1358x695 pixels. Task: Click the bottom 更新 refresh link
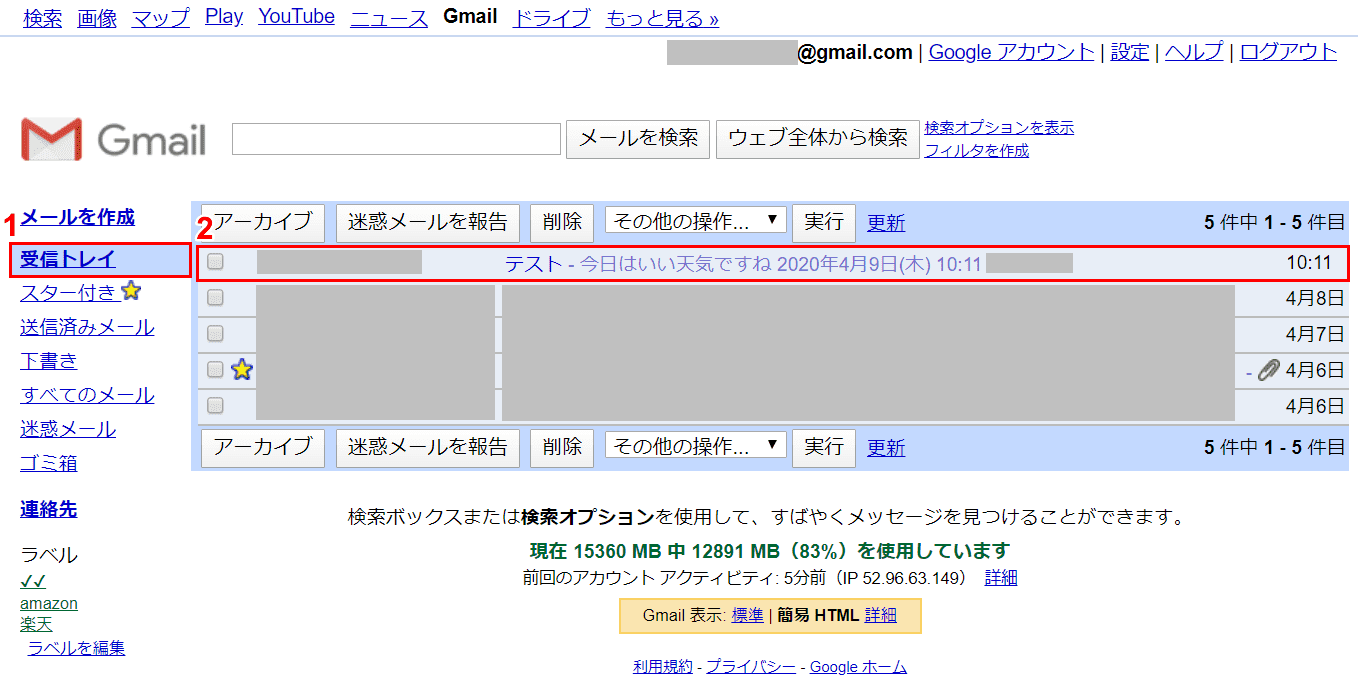(886, 447)
